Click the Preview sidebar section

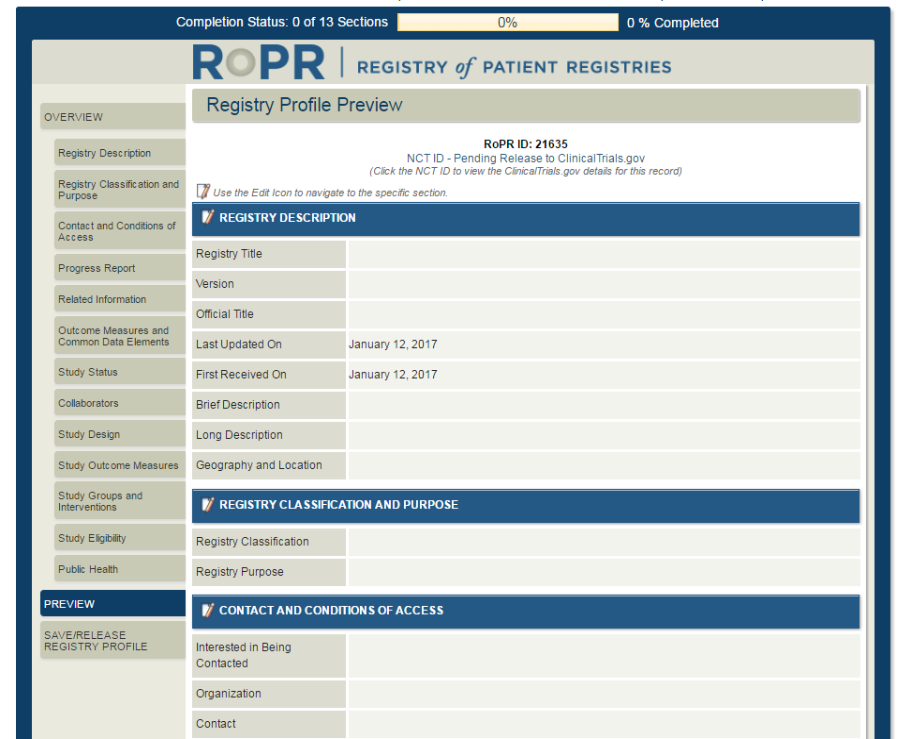click(x=113, y=603)
